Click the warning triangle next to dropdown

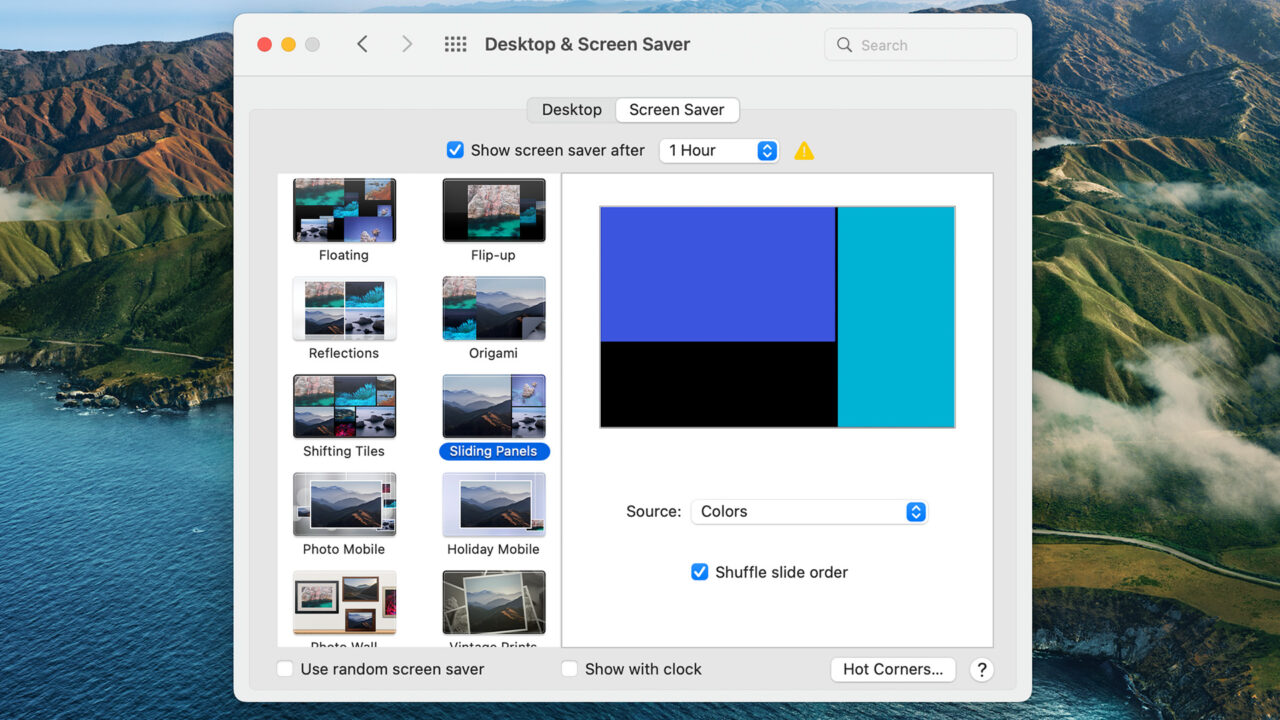pos(805,150)
